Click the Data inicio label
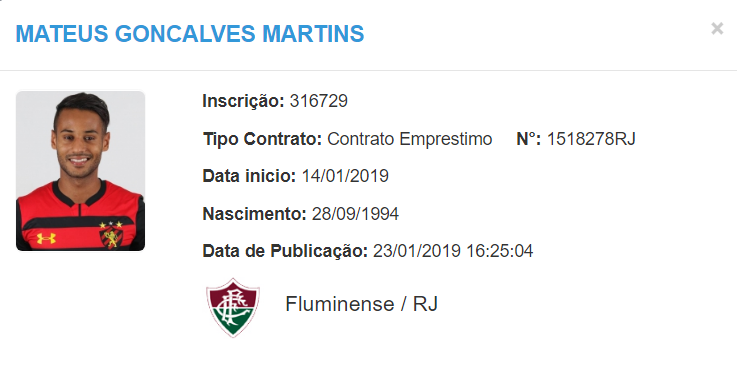 pos(249,176)
